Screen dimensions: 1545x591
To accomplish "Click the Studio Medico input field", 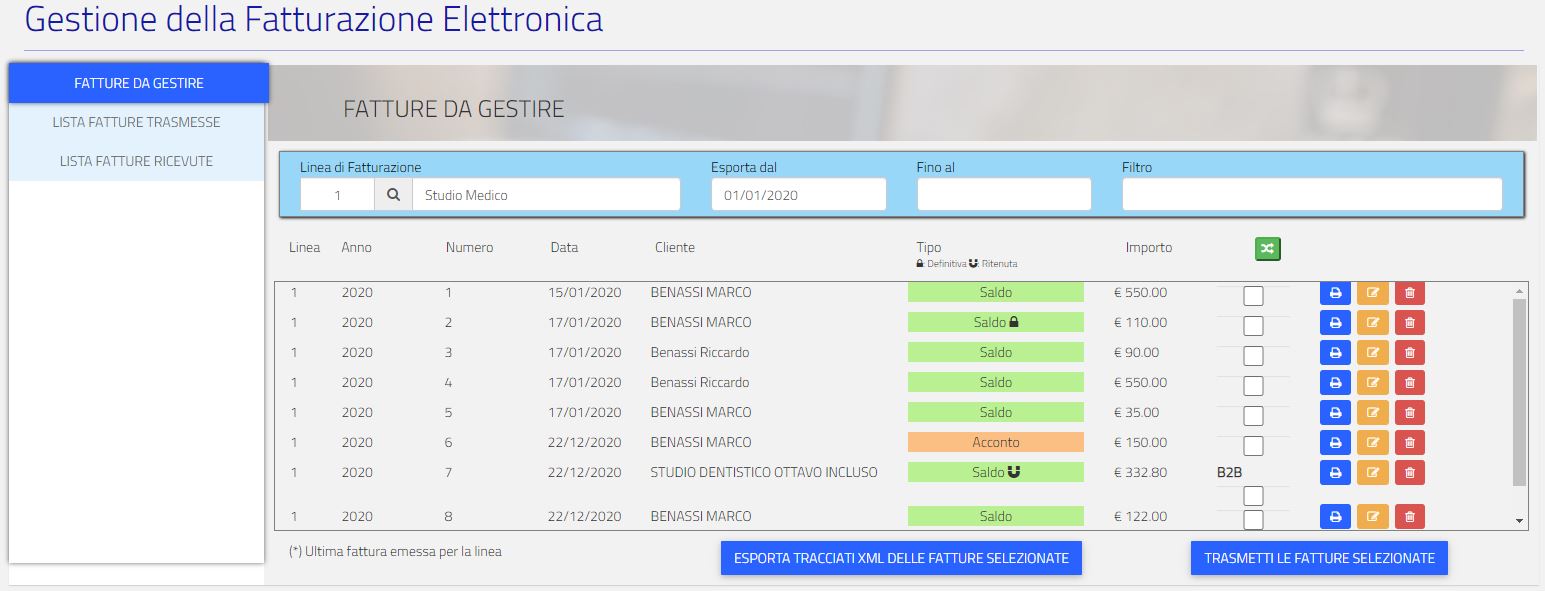I will (546, 193).
